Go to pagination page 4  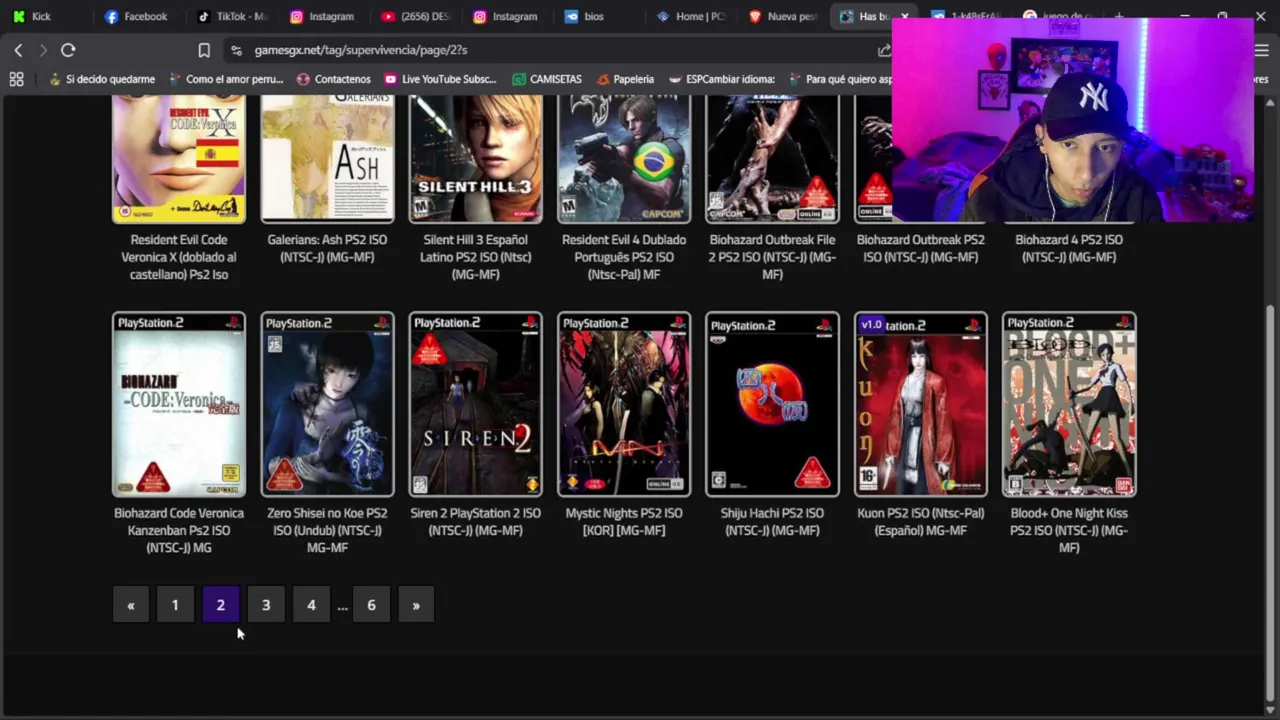pyautogui.click(x=311, y=605)
